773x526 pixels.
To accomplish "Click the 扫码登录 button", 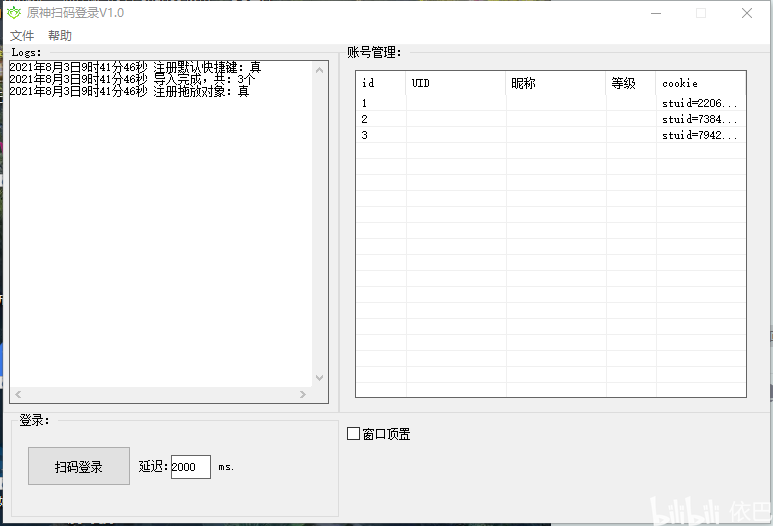I will coord(79,466).
